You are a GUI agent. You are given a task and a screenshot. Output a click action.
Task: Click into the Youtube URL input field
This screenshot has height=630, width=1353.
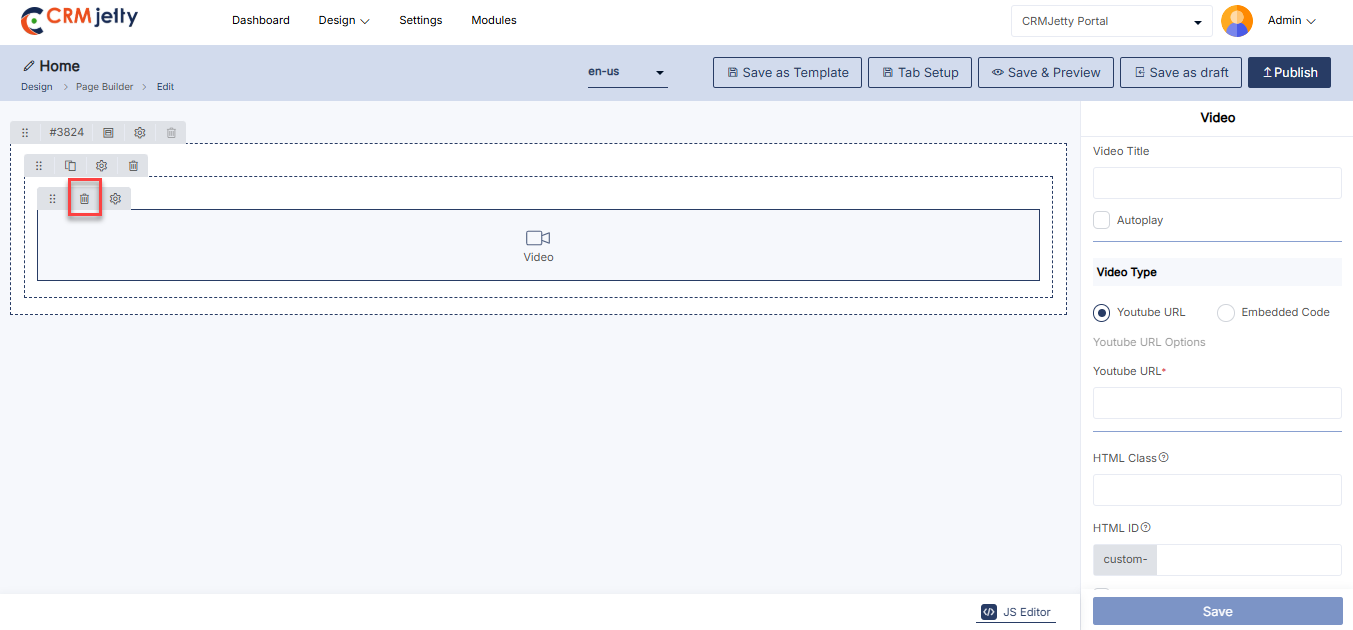(1217, 403)
